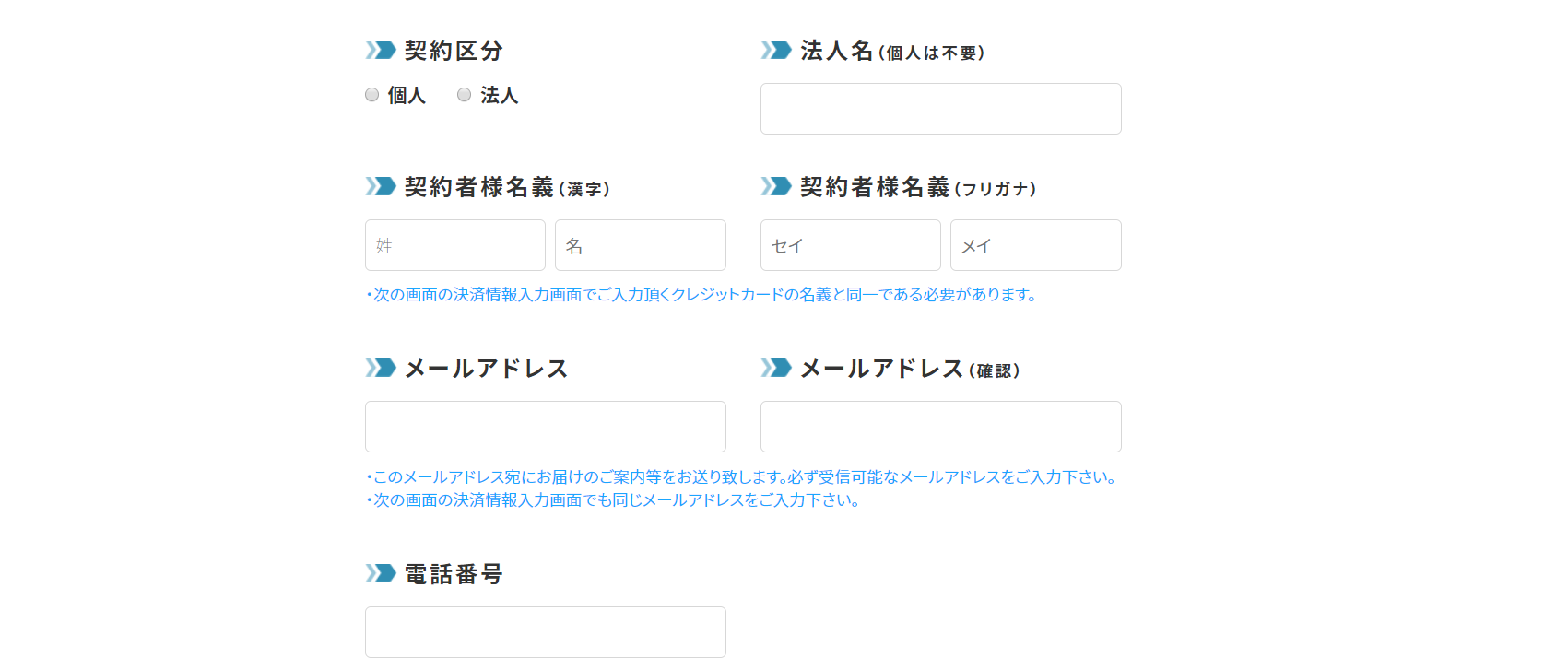Click arrow icon beside 契約者様名義 (漢字) heading
Image resolution: width=1568 pixels, height=658 pixels.
point(380,186)
